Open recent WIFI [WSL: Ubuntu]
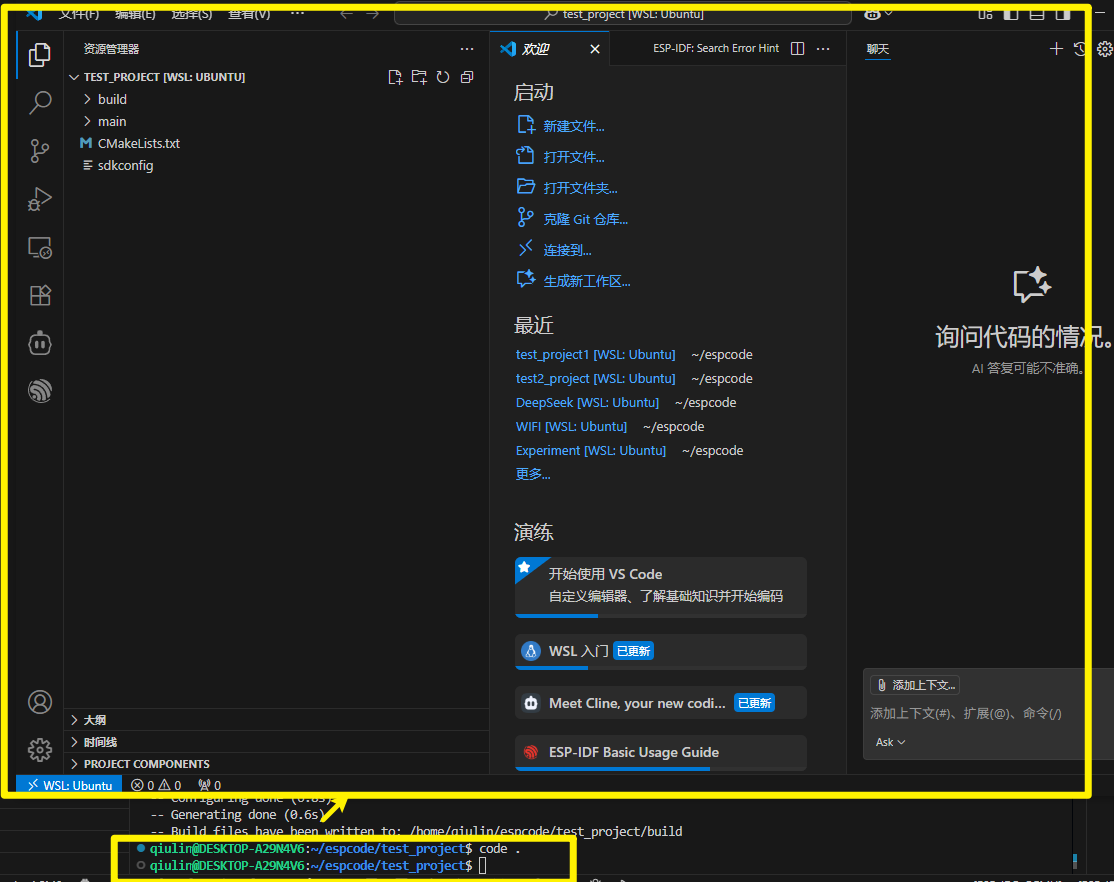Screen dimensions: 1114x882 pos(571,427)
